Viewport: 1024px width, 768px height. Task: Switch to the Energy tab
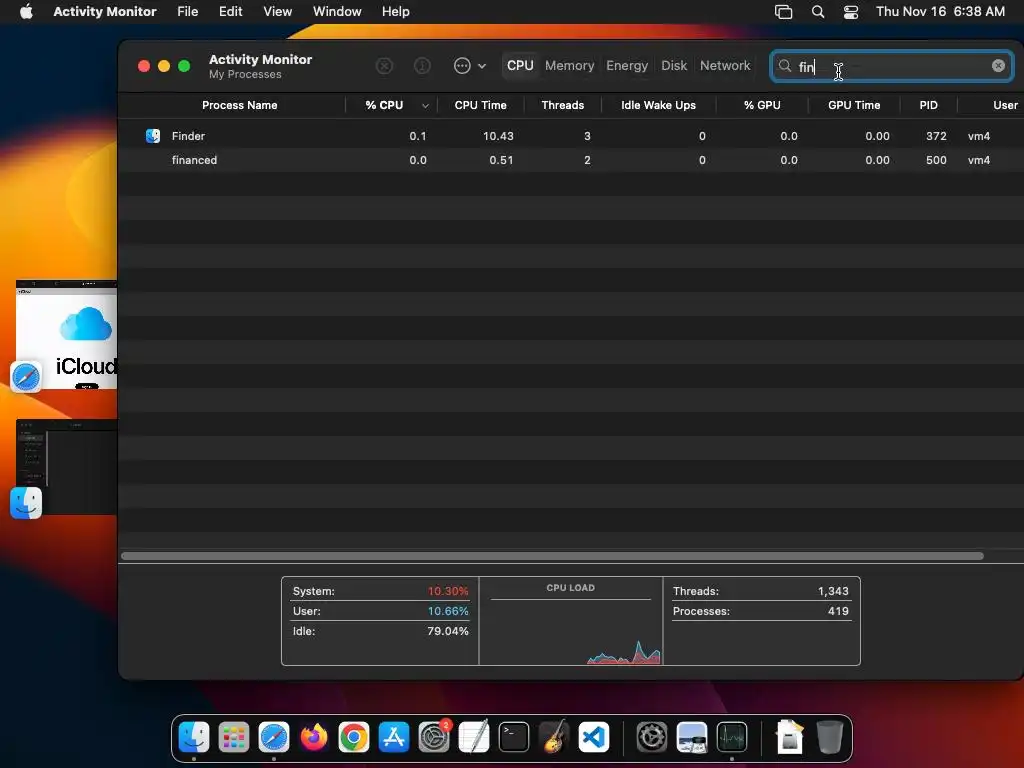tap(627, 66)
